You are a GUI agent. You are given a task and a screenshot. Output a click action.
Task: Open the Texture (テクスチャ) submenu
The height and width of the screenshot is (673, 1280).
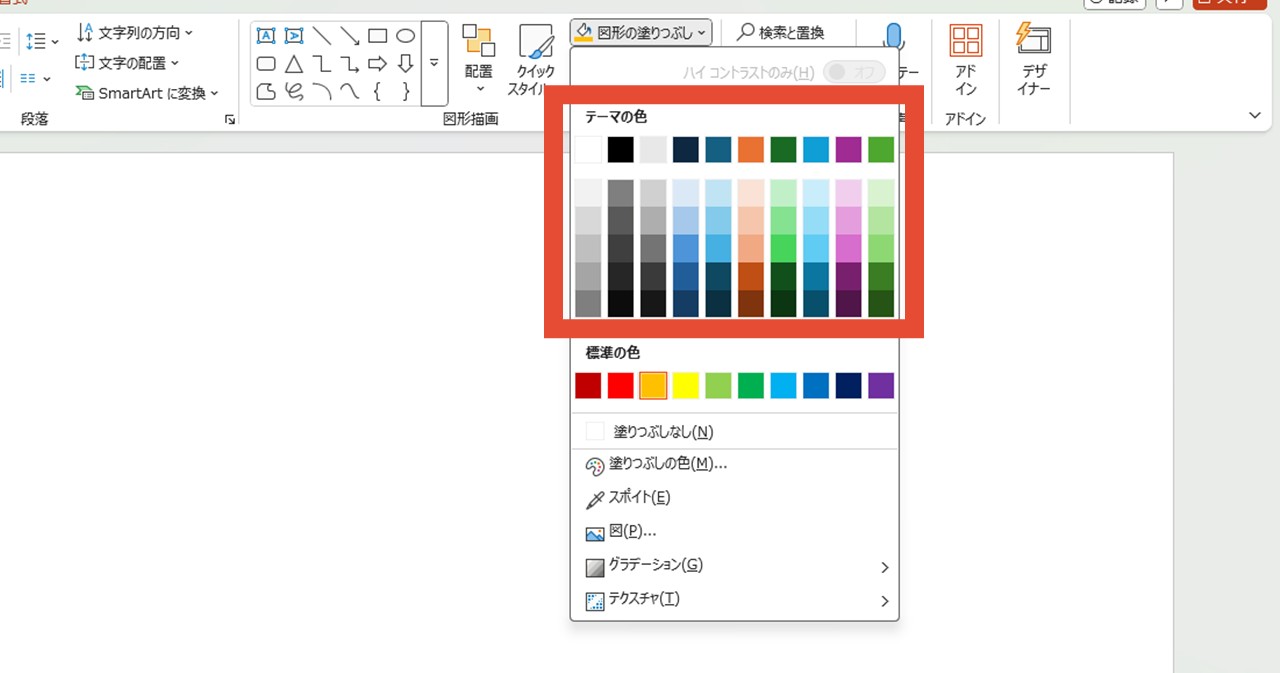735,600
